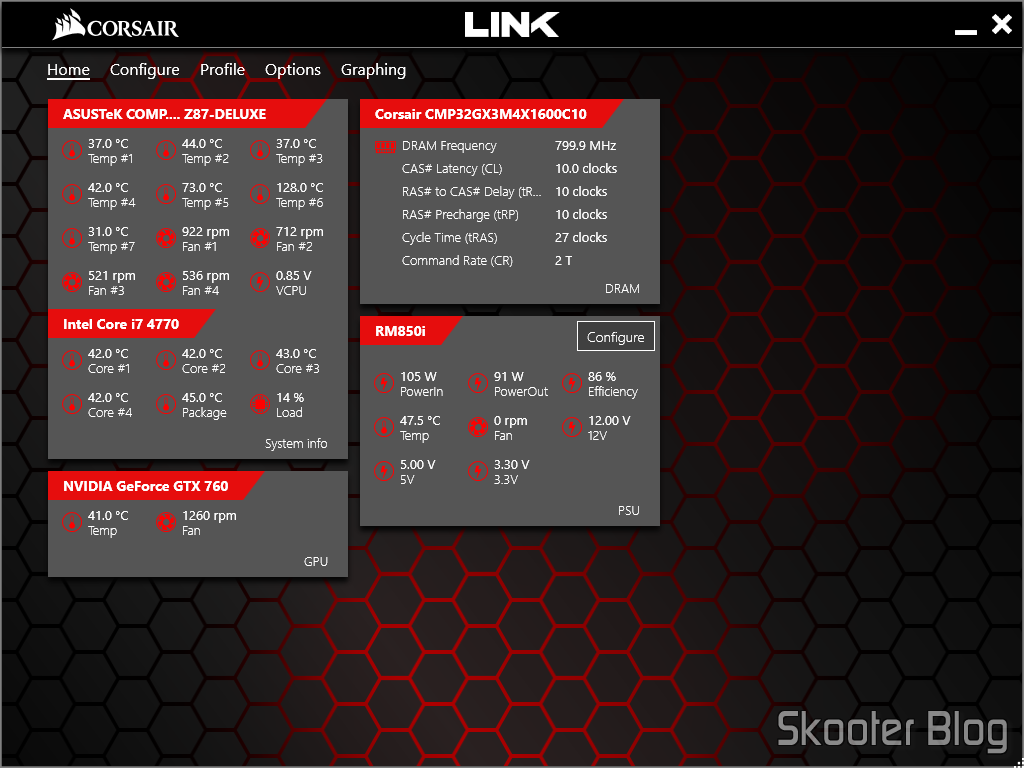
Task: Click the PSU label in RM850i panel
Action: pyautogui.click(x=629, y=510)
